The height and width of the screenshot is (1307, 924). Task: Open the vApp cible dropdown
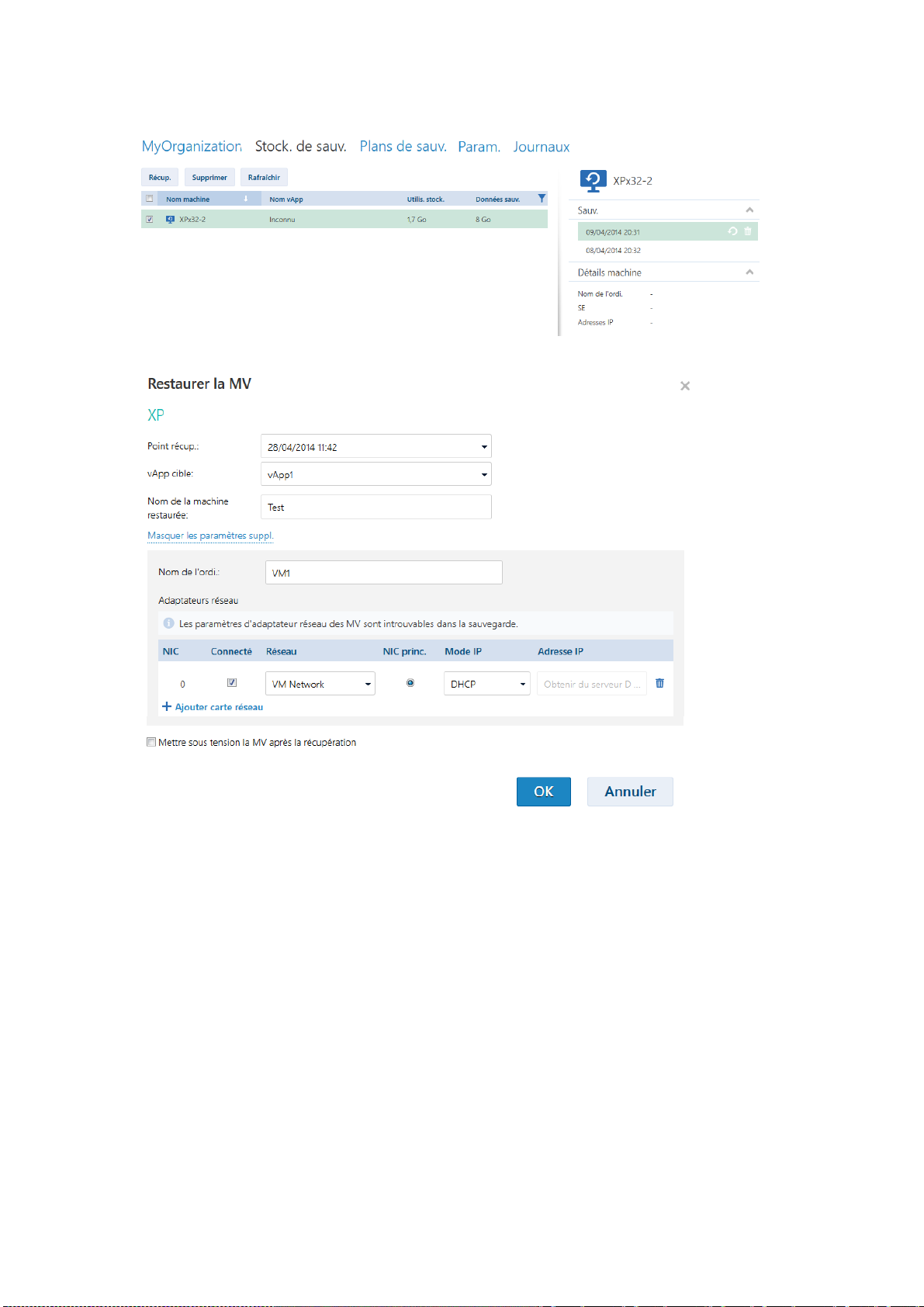(x=376, y=474)
